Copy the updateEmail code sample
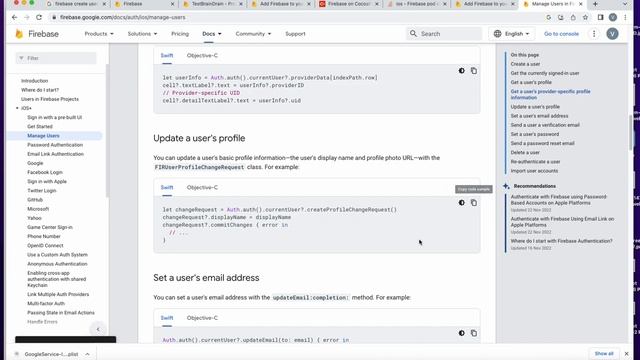Screen dimensions: 640x360 [x=473, y=333]
